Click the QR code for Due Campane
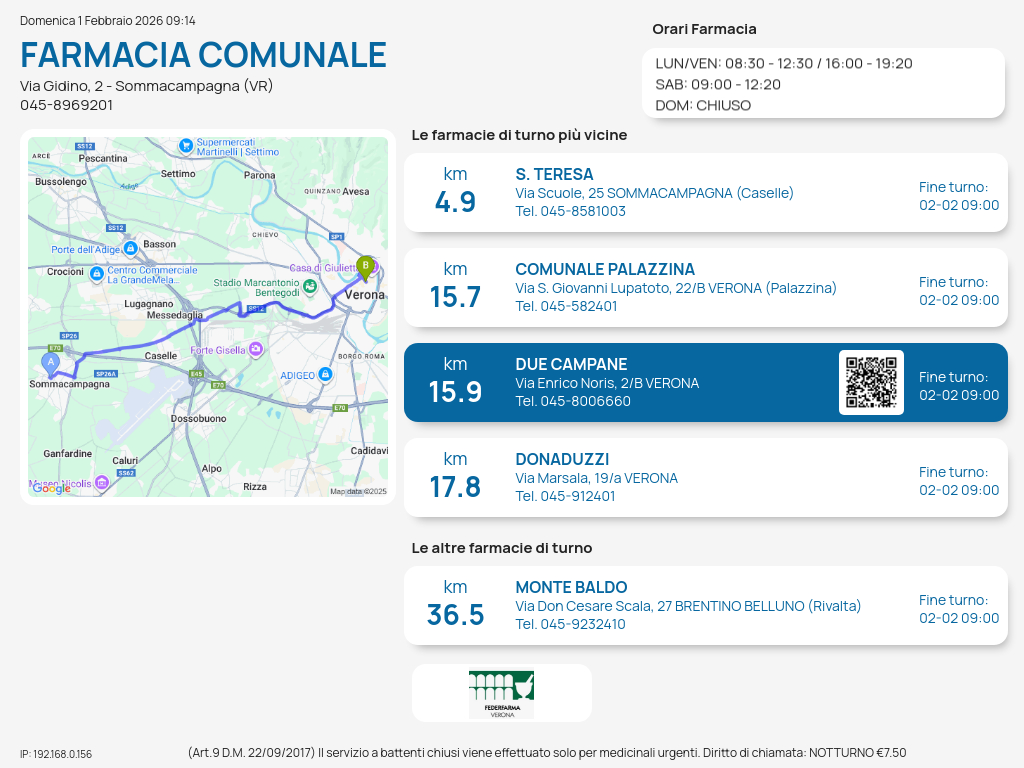This screenshot has height=768, width=1024. pos(871,382)
